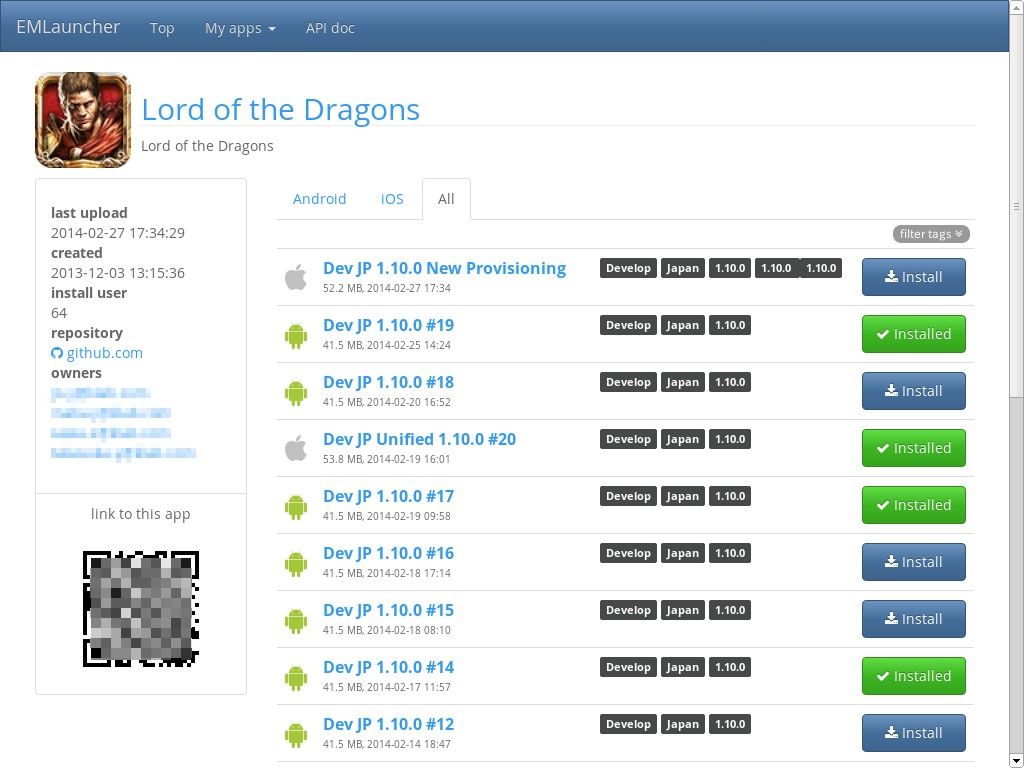
Task: Open Dev JP 1.10.0 #18 package link
Action: click(389, 382)
